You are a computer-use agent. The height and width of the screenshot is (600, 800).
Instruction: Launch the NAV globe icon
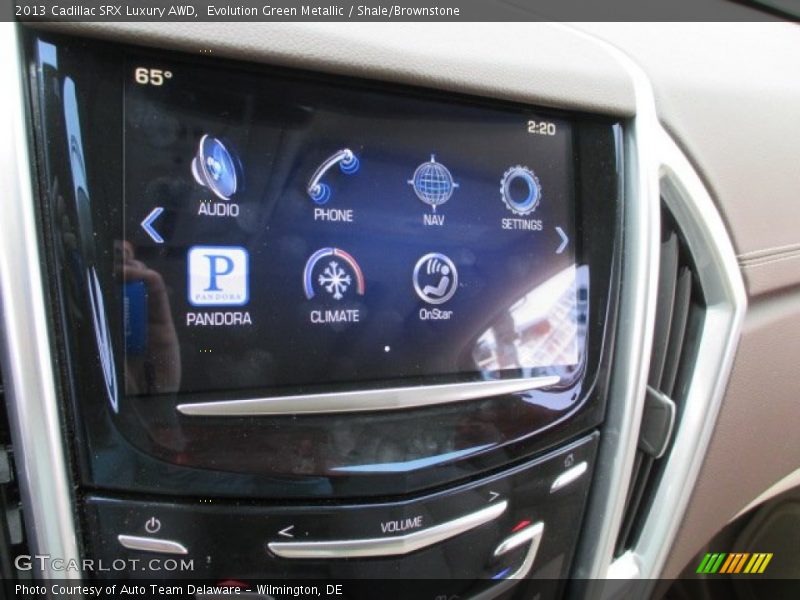tap(433, 183)
